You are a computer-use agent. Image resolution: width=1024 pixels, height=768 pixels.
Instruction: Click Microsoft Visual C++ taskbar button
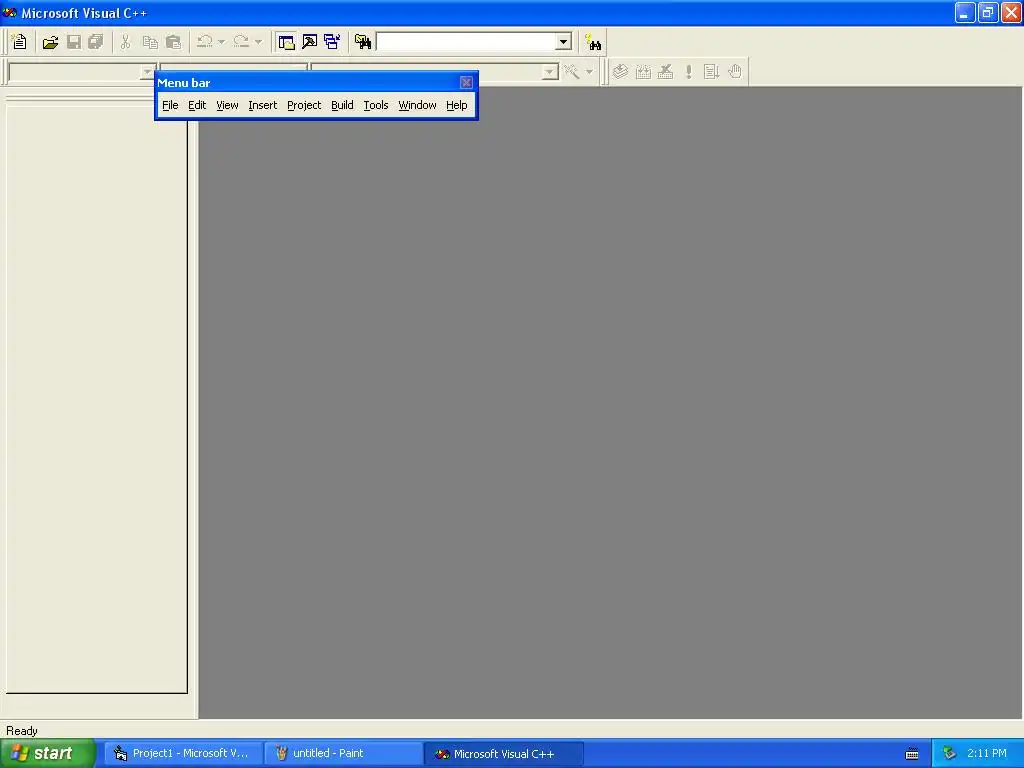coord(504,753)
